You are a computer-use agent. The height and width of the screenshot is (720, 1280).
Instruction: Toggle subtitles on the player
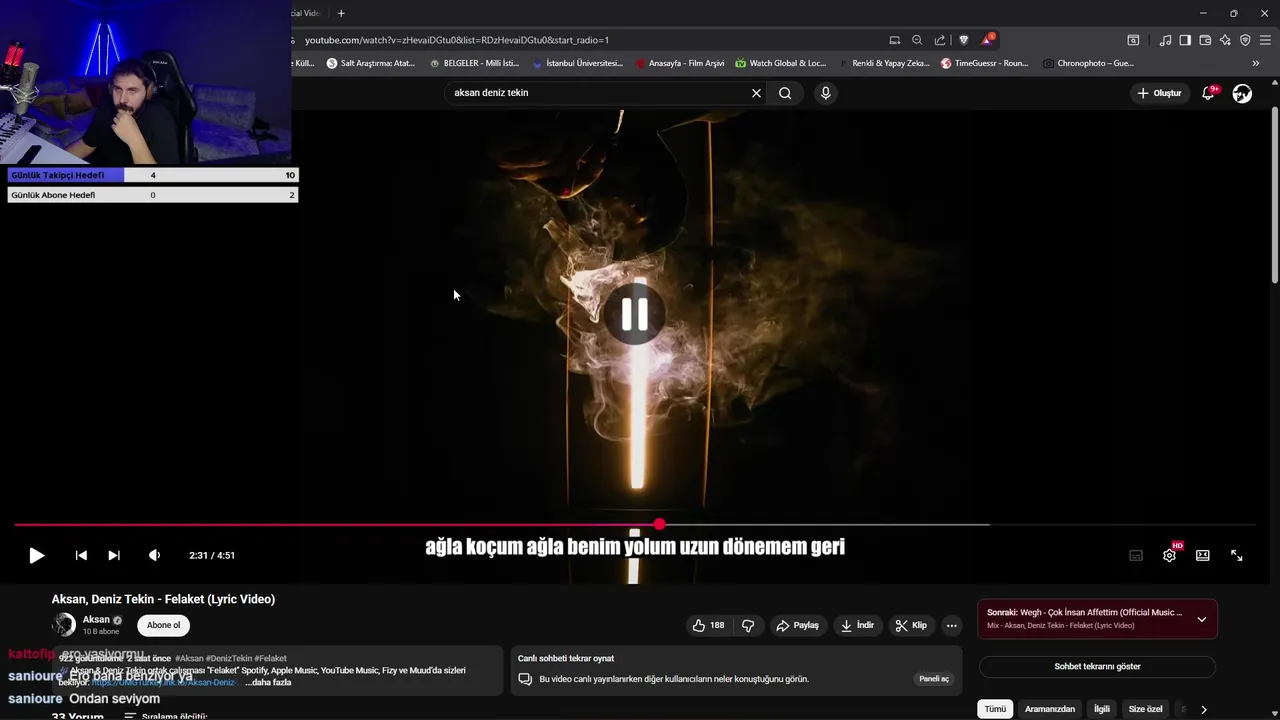click(1136, 555)
